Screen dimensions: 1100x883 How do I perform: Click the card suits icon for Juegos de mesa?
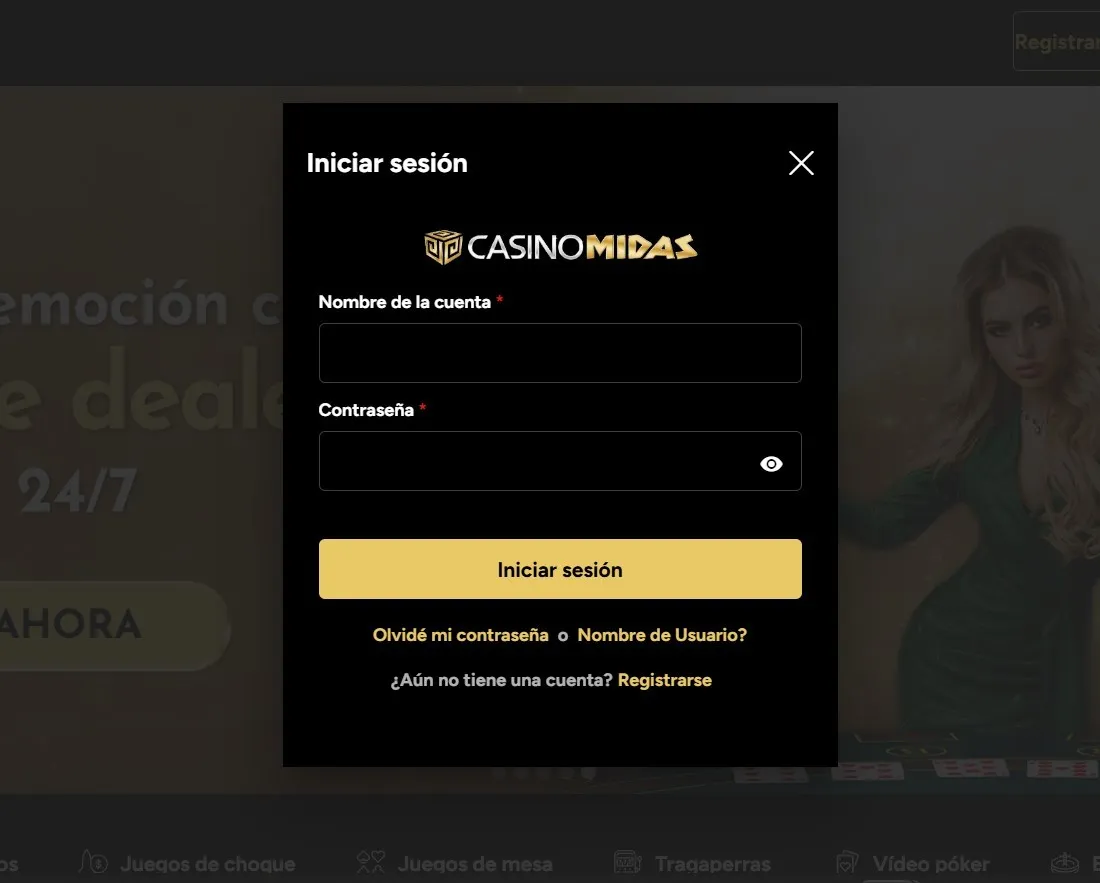point(371,862)
